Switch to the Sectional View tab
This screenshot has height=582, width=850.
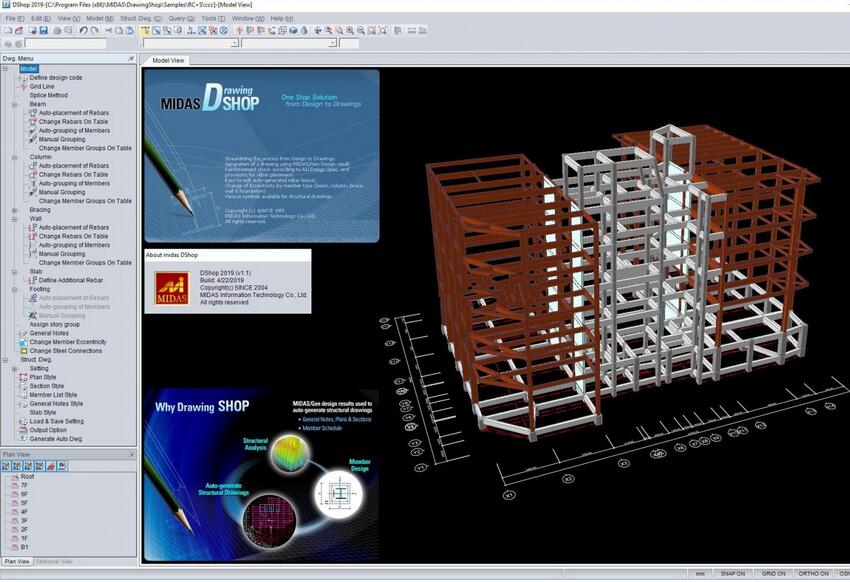54,562
